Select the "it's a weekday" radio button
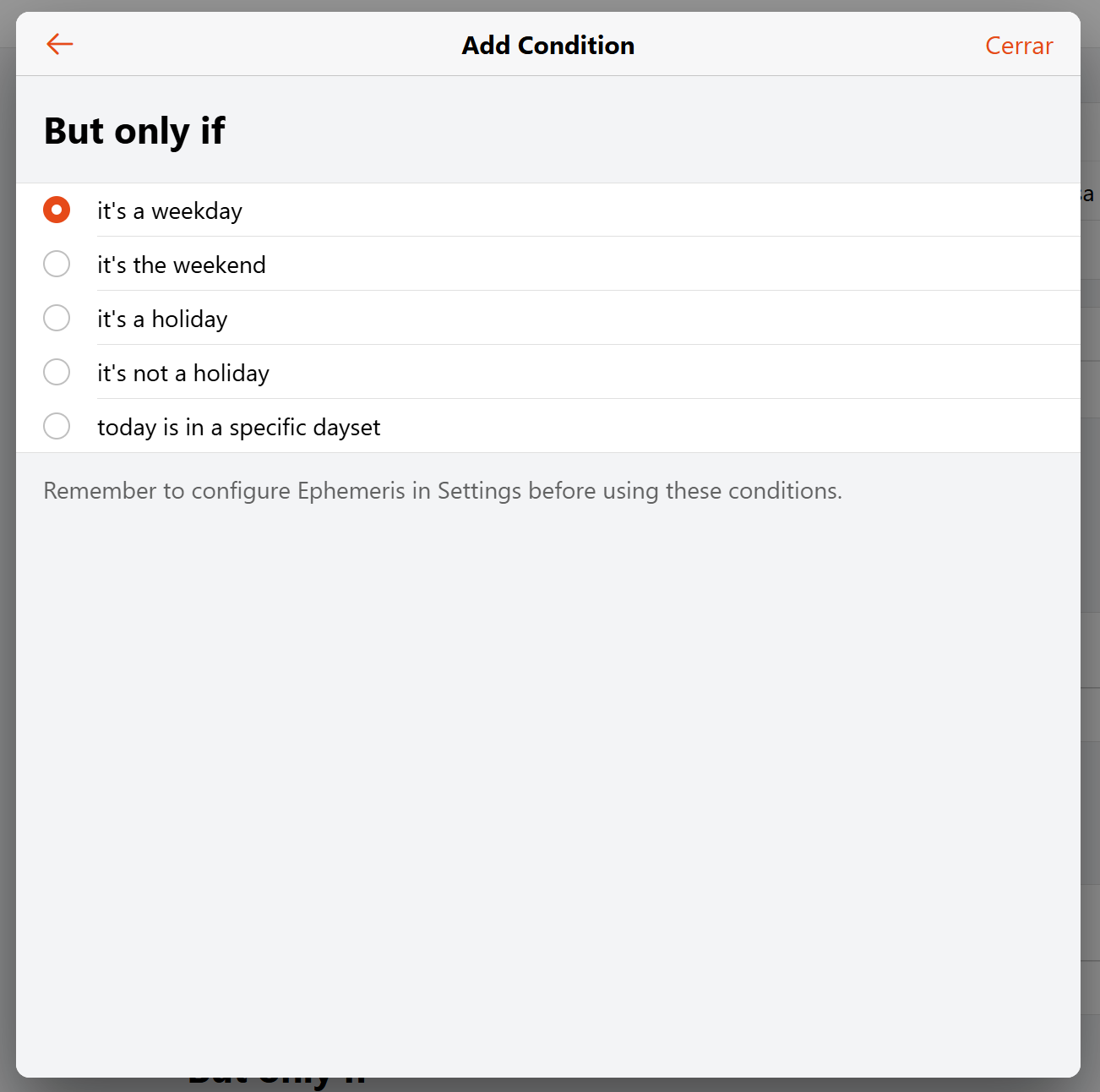 tap(57, 210)
